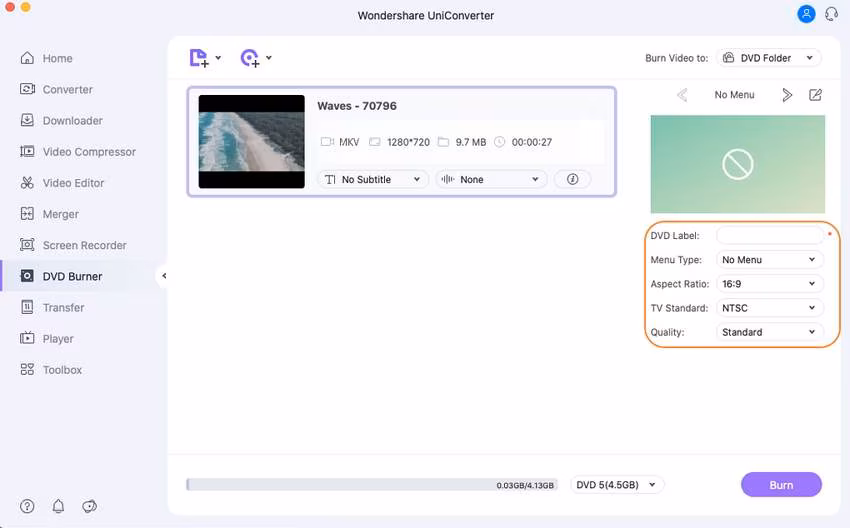850x528 pixels.
Task: Click the Merger icon
Action: tap(27, 214)
